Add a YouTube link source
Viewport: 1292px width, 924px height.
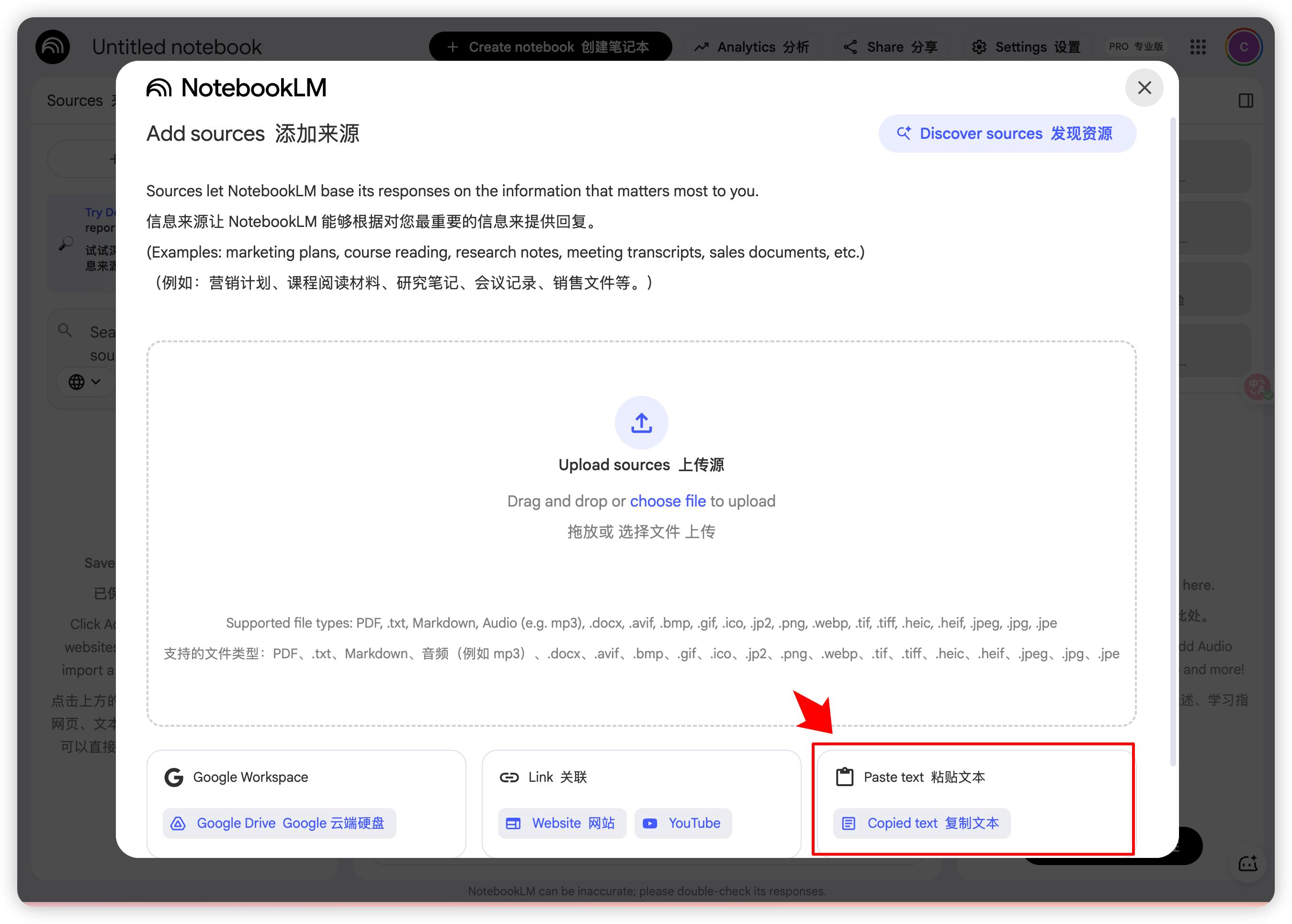[x=682, y=823]
